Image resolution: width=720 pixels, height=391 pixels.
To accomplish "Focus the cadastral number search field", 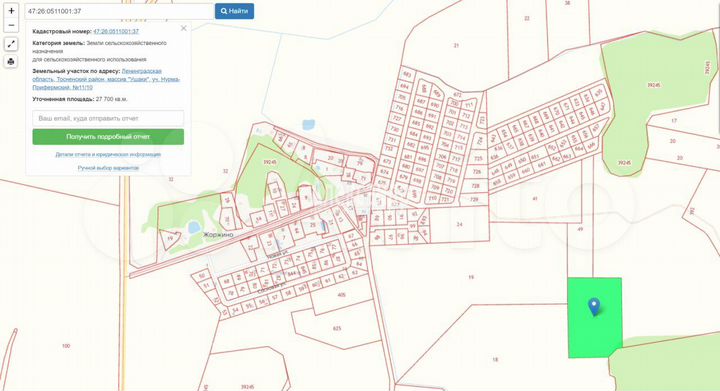I will [x=119, y=11].
